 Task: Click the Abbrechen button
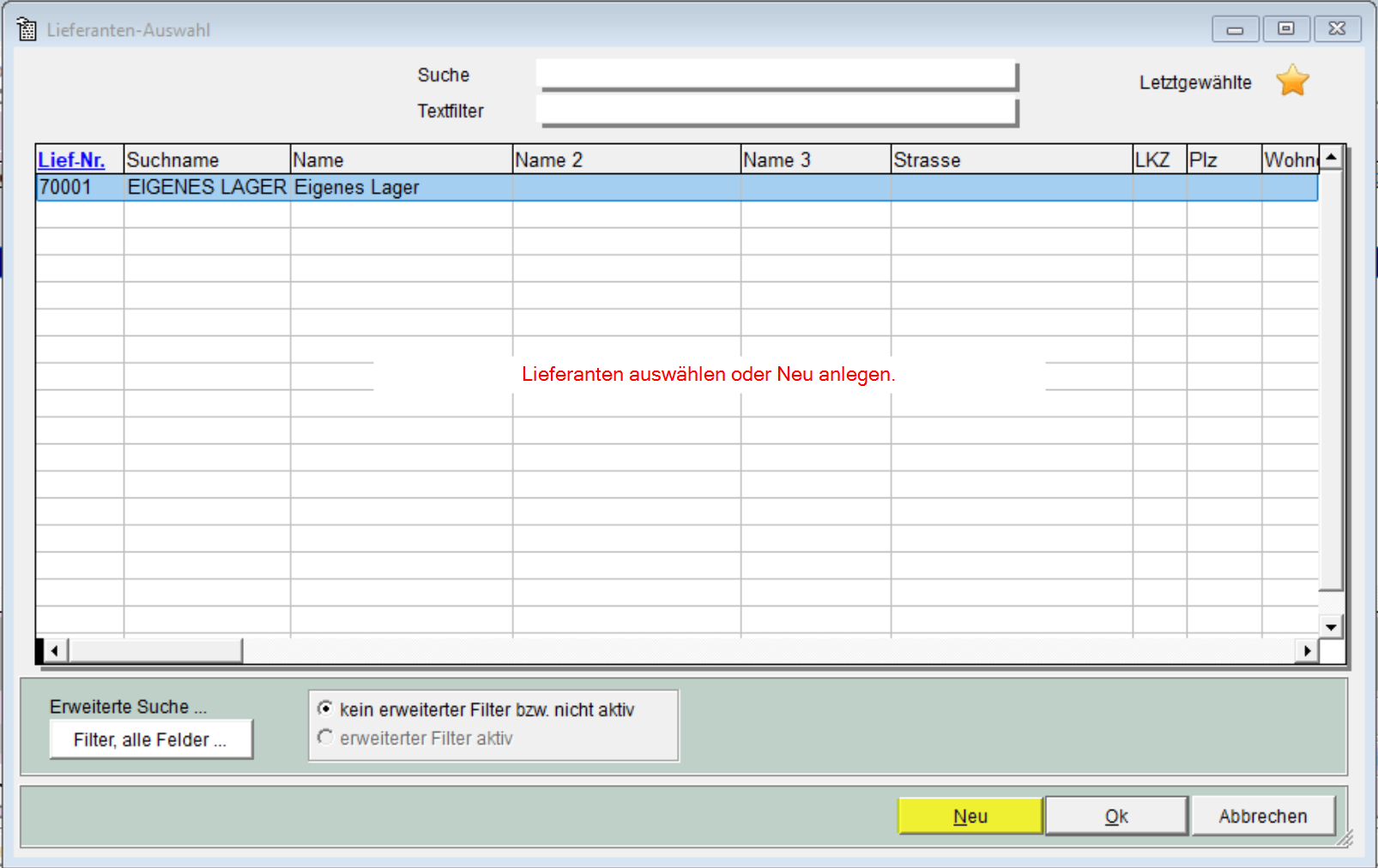point(1263,816)
